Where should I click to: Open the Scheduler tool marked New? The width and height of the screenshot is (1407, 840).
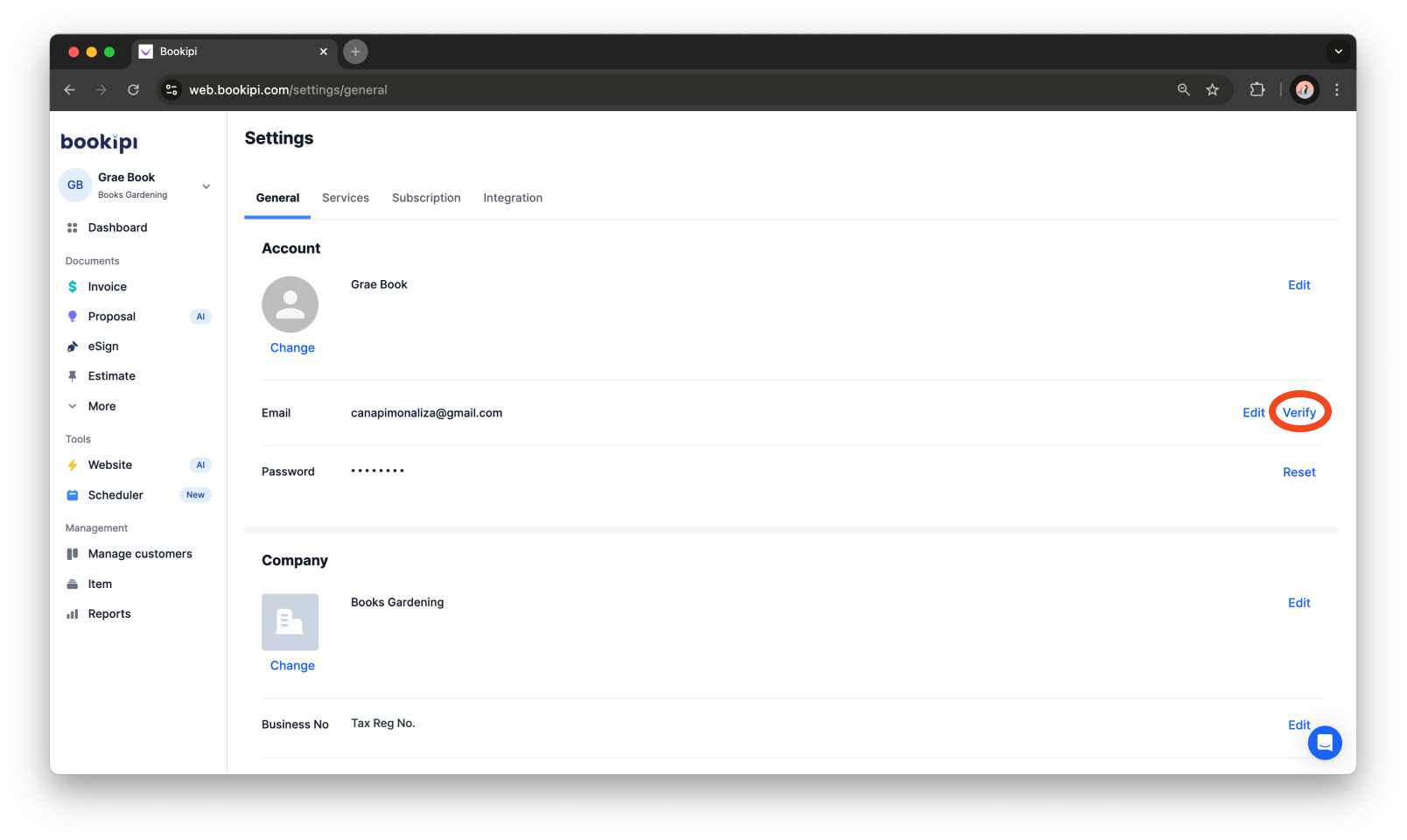coord(115,494)
